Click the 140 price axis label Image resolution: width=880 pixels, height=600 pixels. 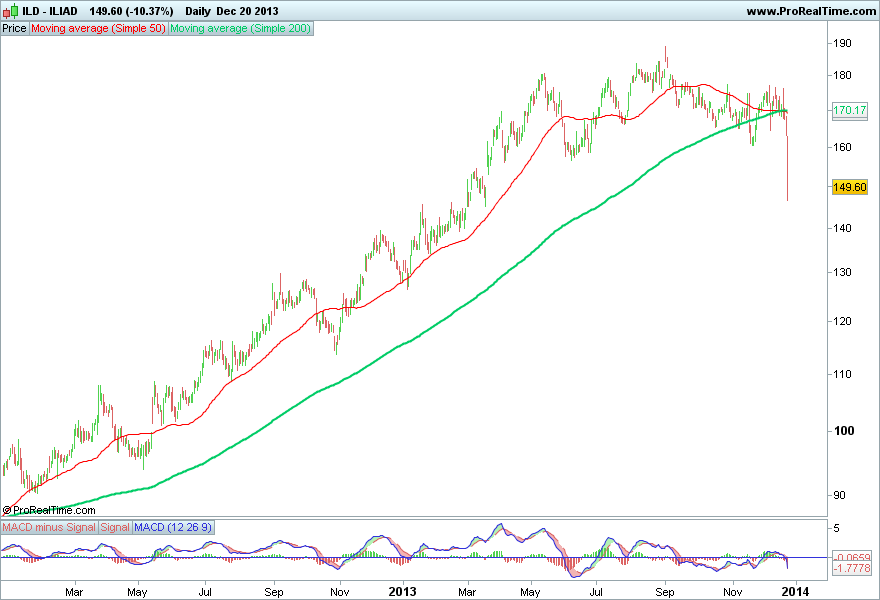click(842, 228)
